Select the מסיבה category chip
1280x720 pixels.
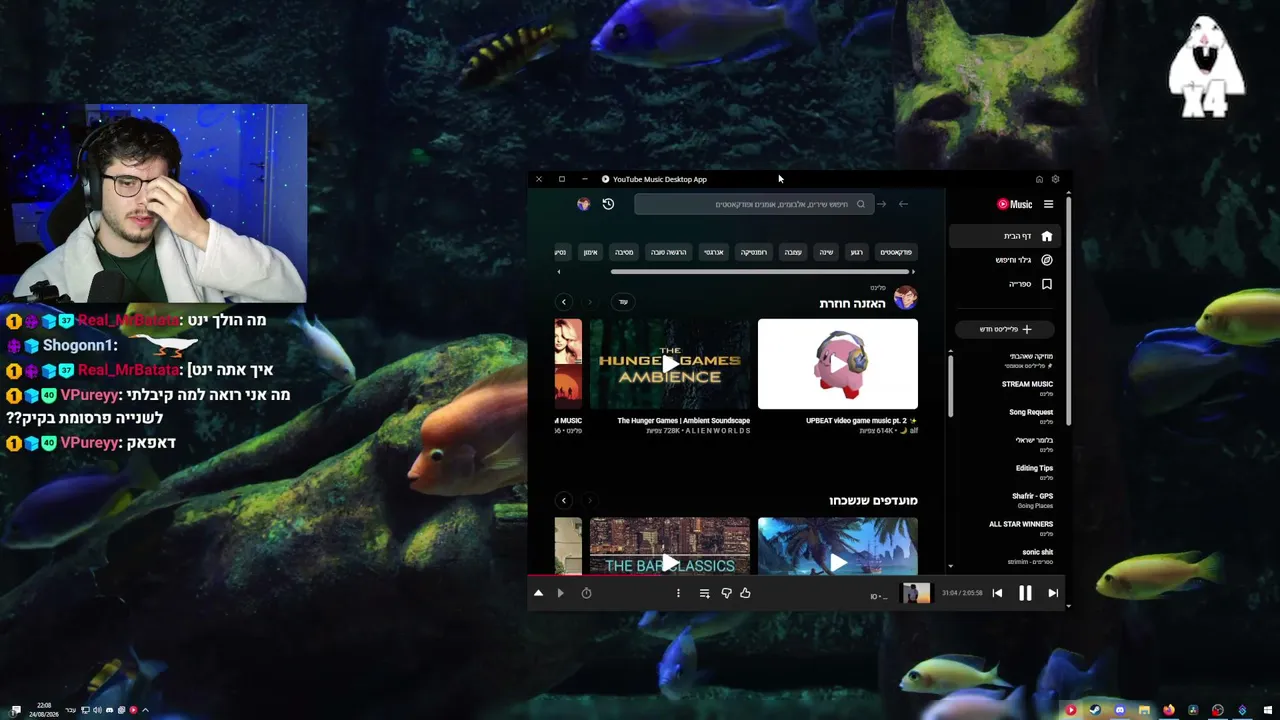coord(624,252)
